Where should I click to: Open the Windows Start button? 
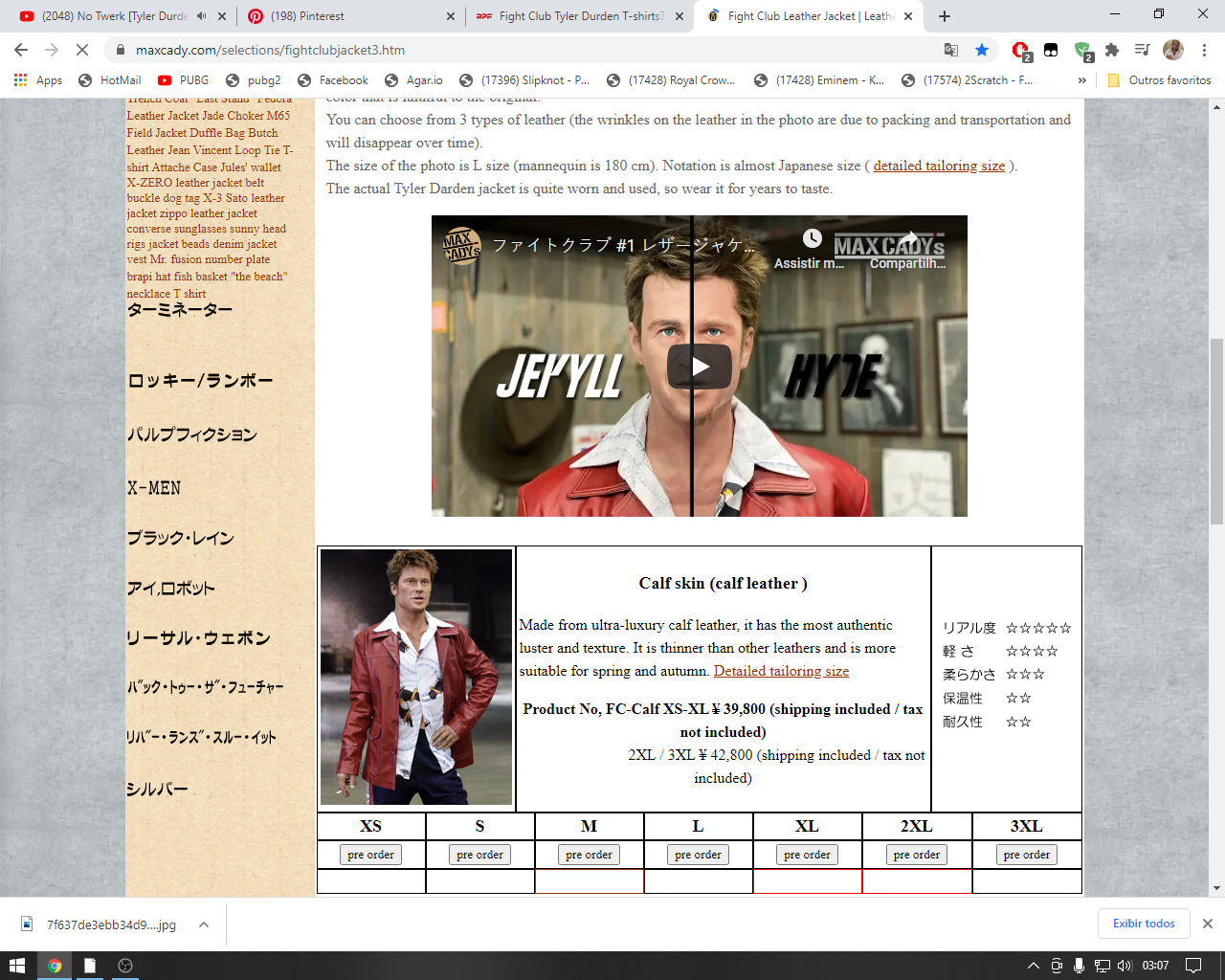click(17, 966)
